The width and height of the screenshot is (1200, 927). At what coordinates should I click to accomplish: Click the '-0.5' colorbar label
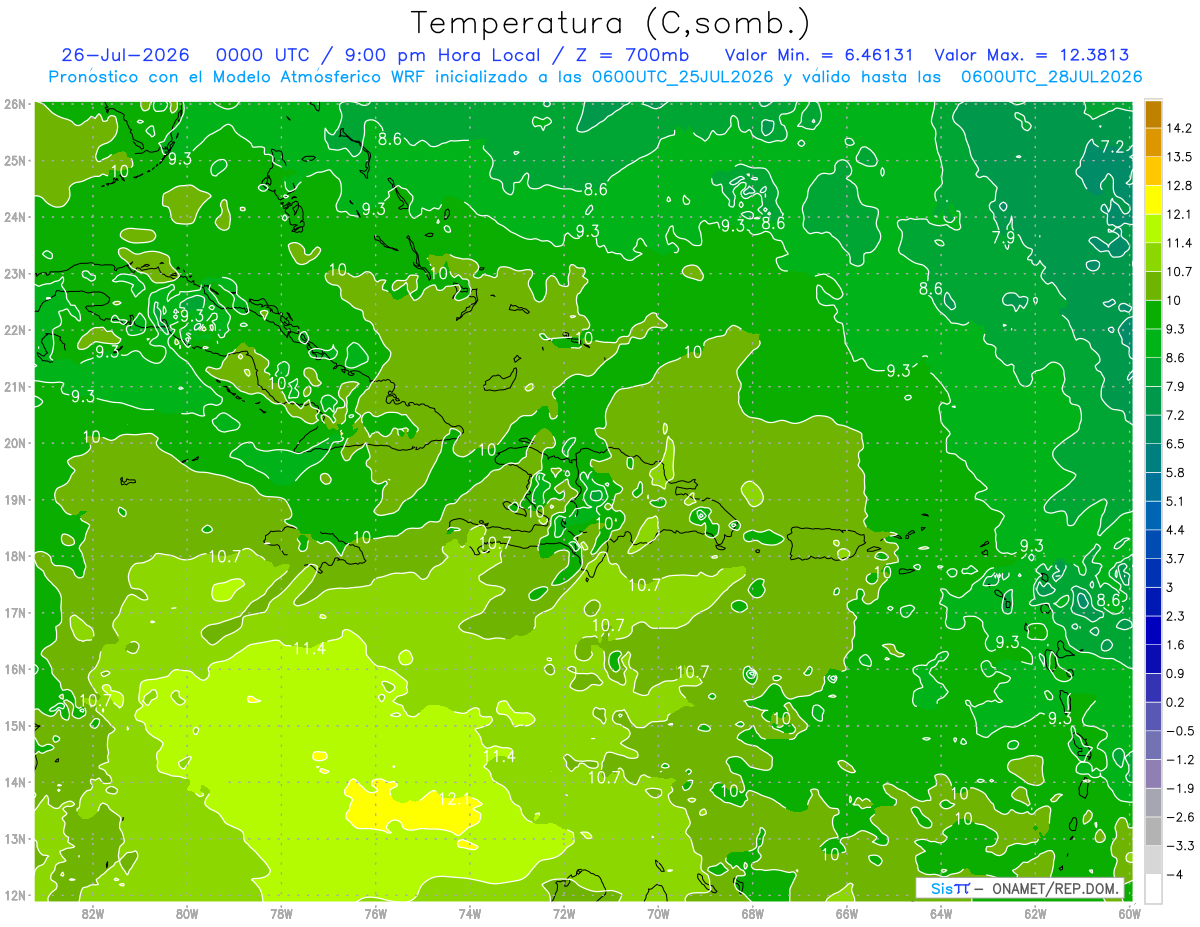click(x=1180, y=731)
